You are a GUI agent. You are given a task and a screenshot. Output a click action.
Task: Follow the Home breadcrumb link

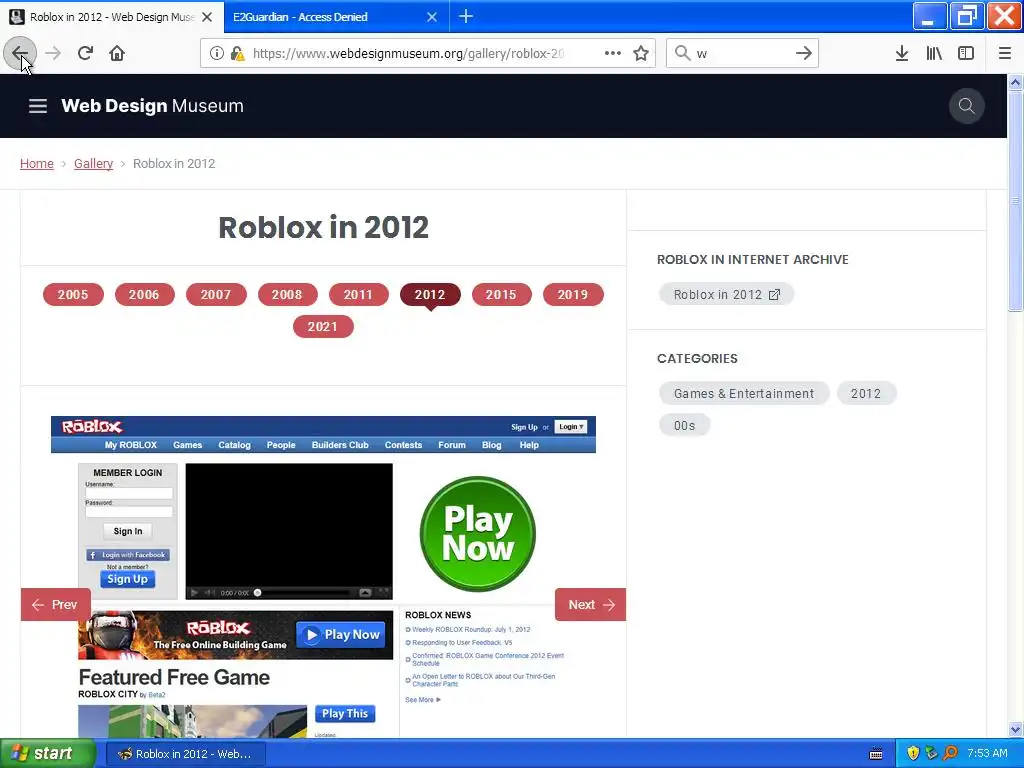coord(37,163)
